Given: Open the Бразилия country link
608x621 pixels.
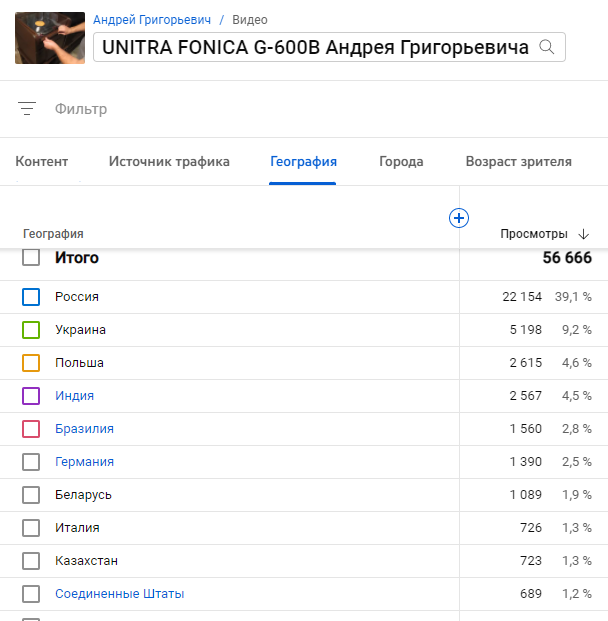Looking at the screenshot, I should tap(84, 429).
